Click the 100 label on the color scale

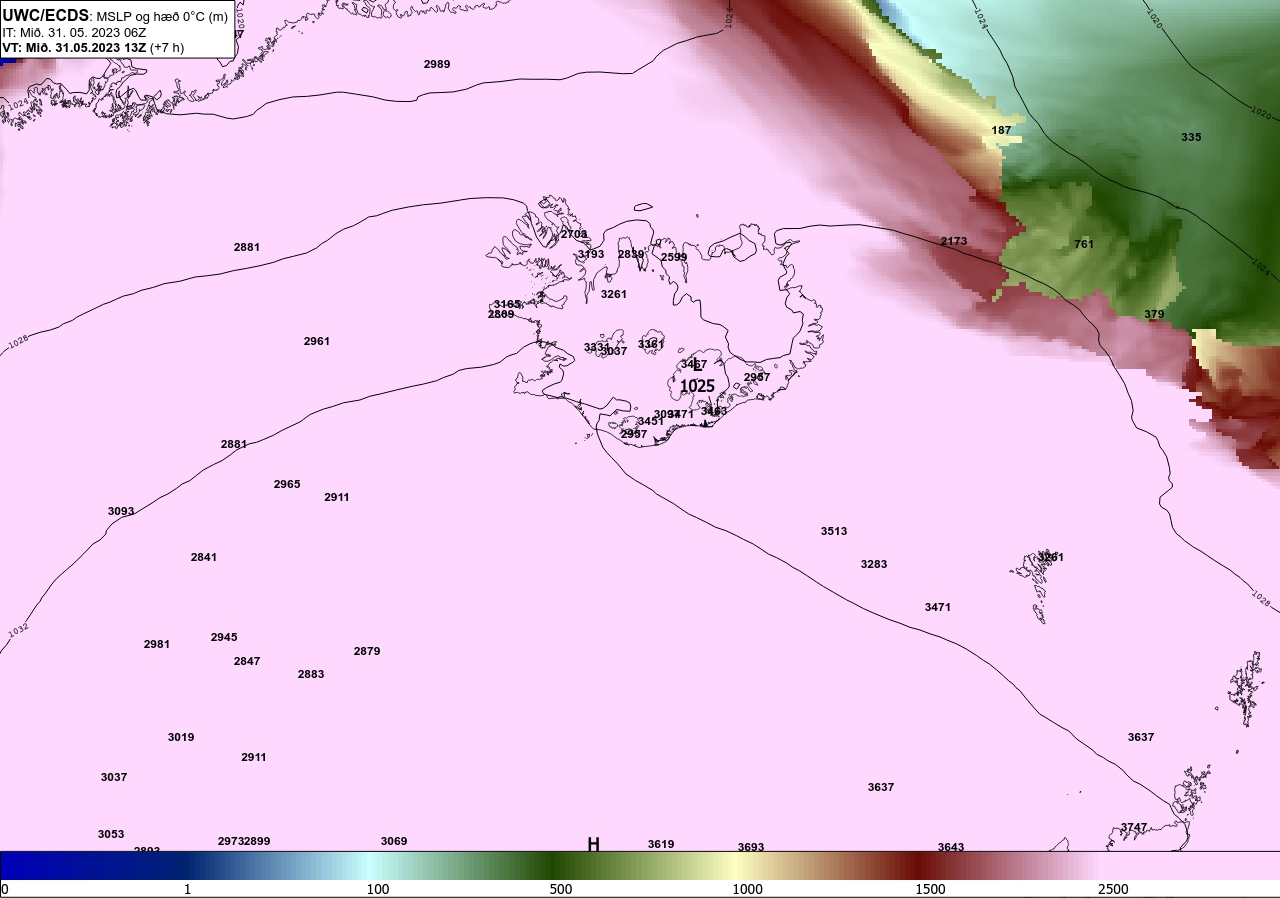378,889
